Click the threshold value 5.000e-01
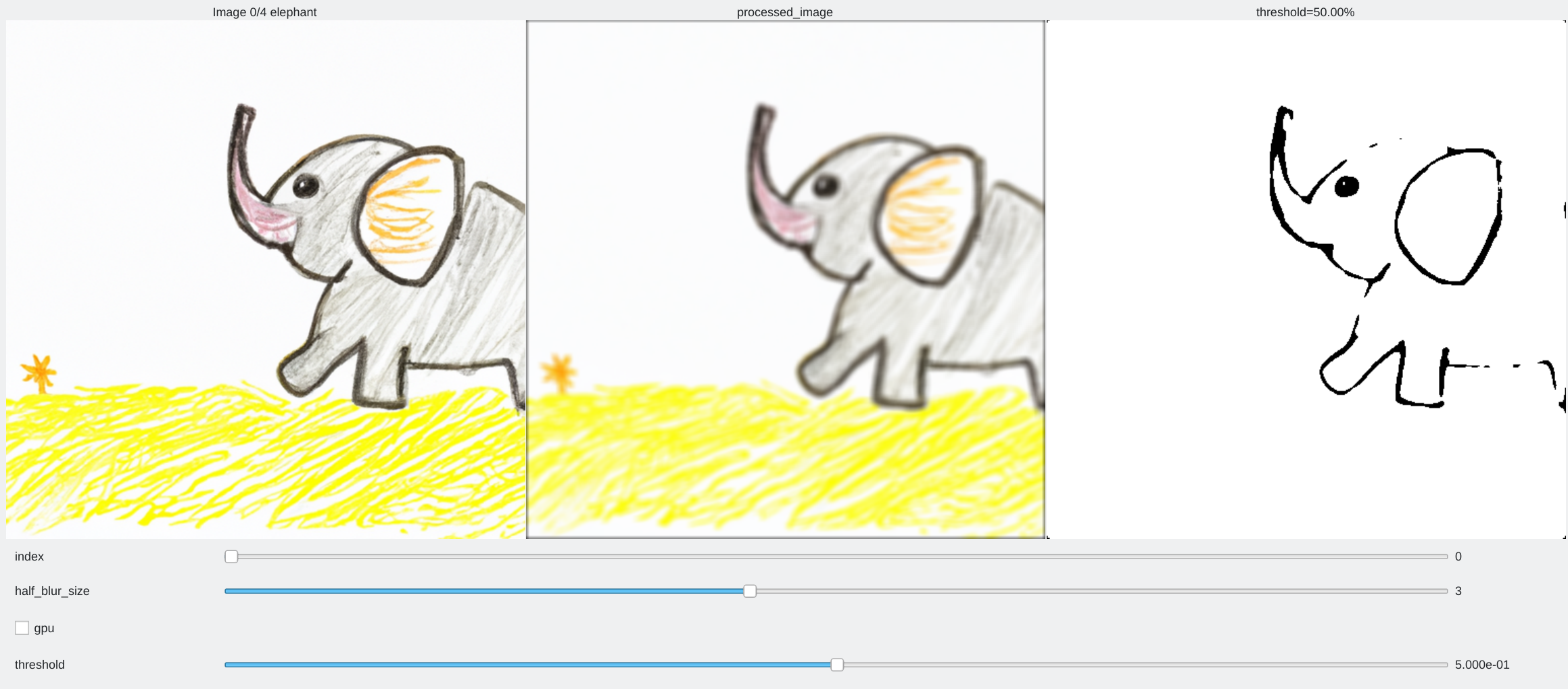Image resolution: width=1568 pixels, height=689 pixels. click(x=1482, y=665)
